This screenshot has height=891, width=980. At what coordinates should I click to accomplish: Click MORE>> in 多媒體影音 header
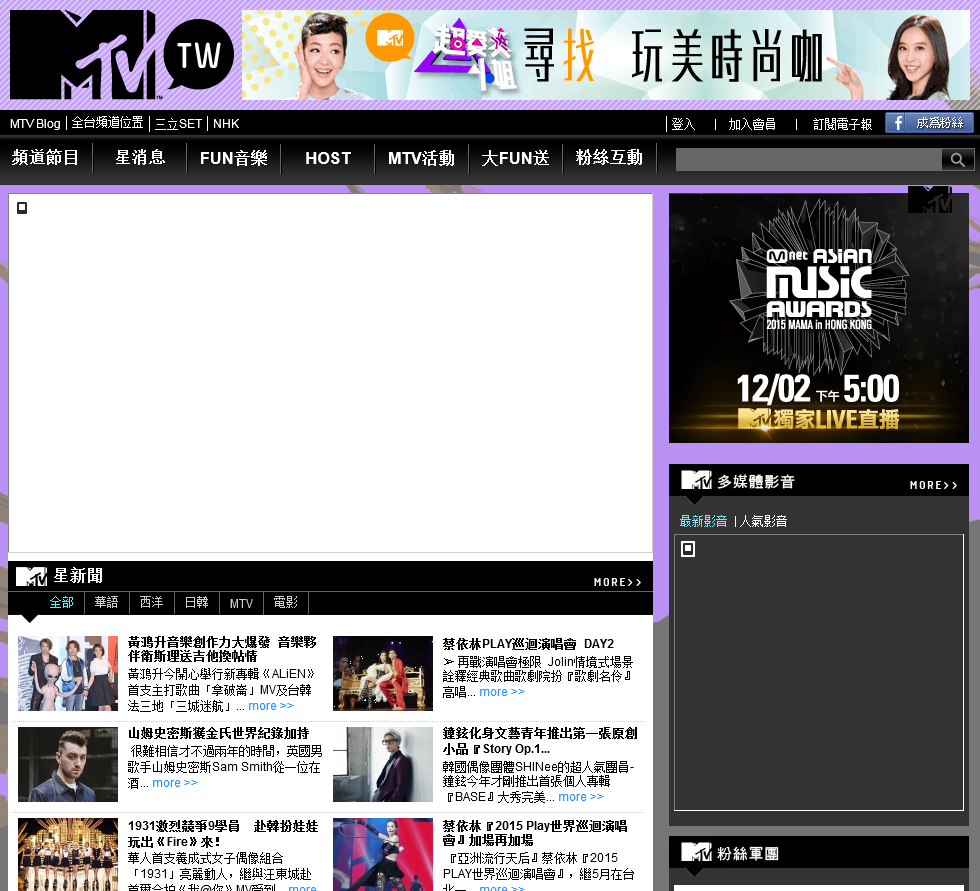[x=934, y=485]
